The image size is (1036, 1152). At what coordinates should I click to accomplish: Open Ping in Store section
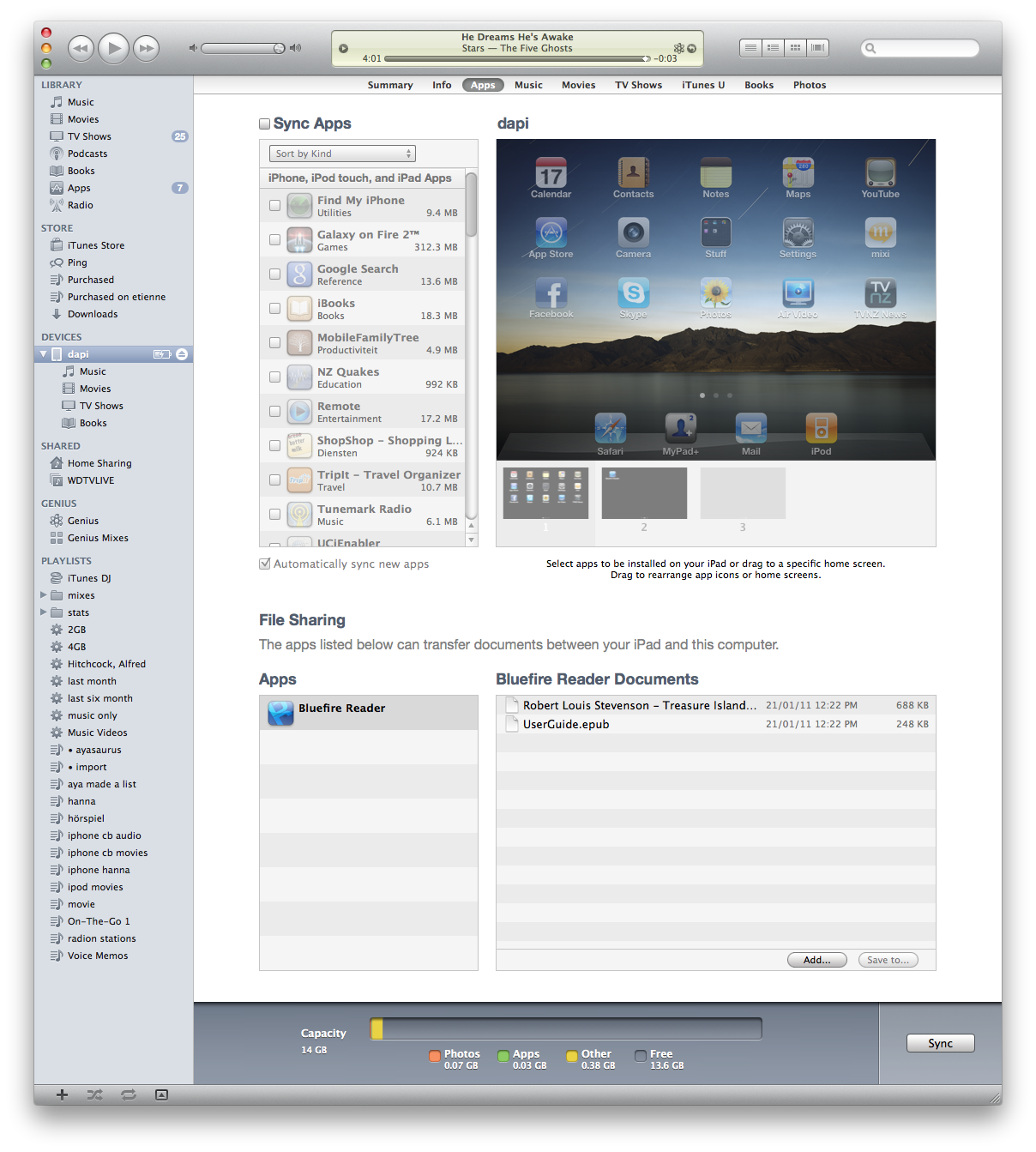pyautogui.click(x=77, y=262)
